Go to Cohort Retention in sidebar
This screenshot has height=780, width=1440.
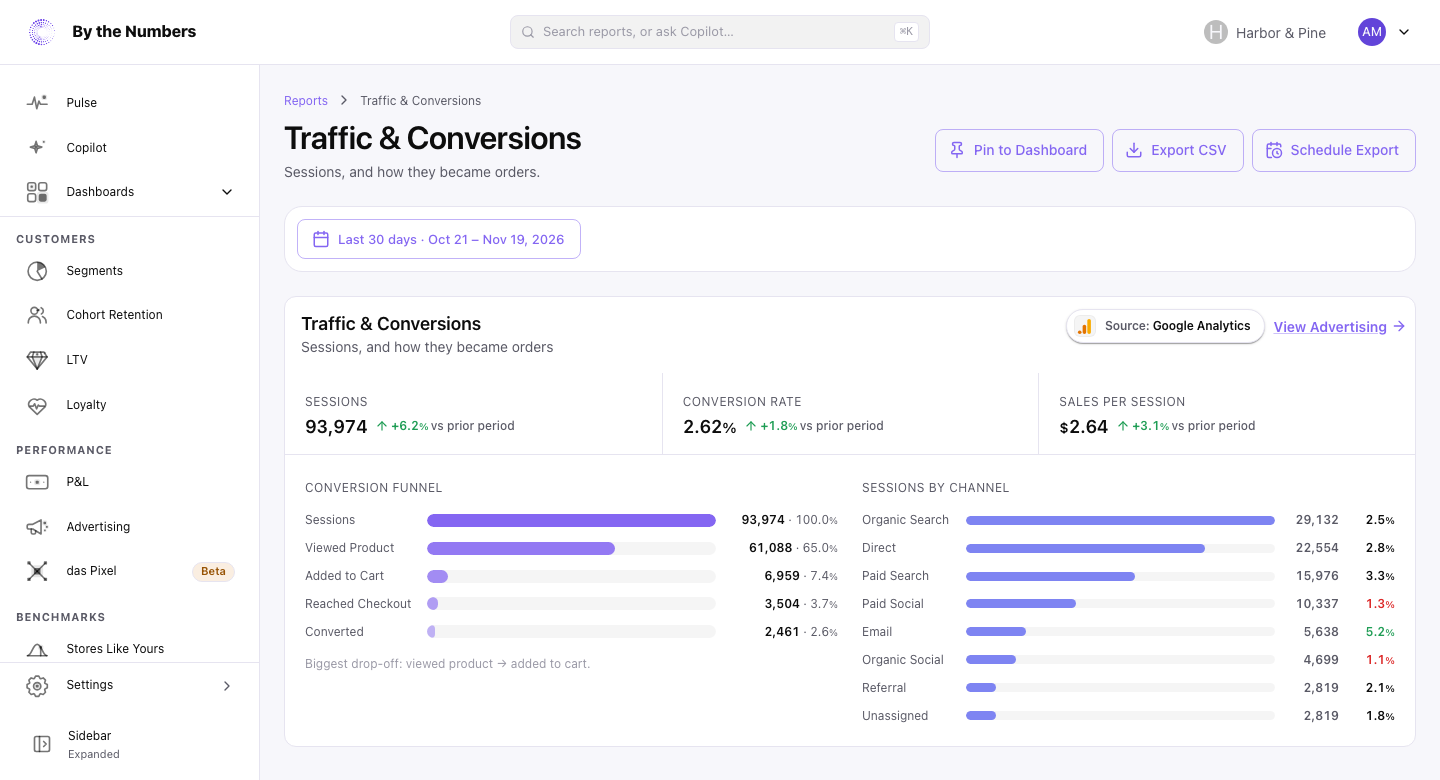pos(130,315)
